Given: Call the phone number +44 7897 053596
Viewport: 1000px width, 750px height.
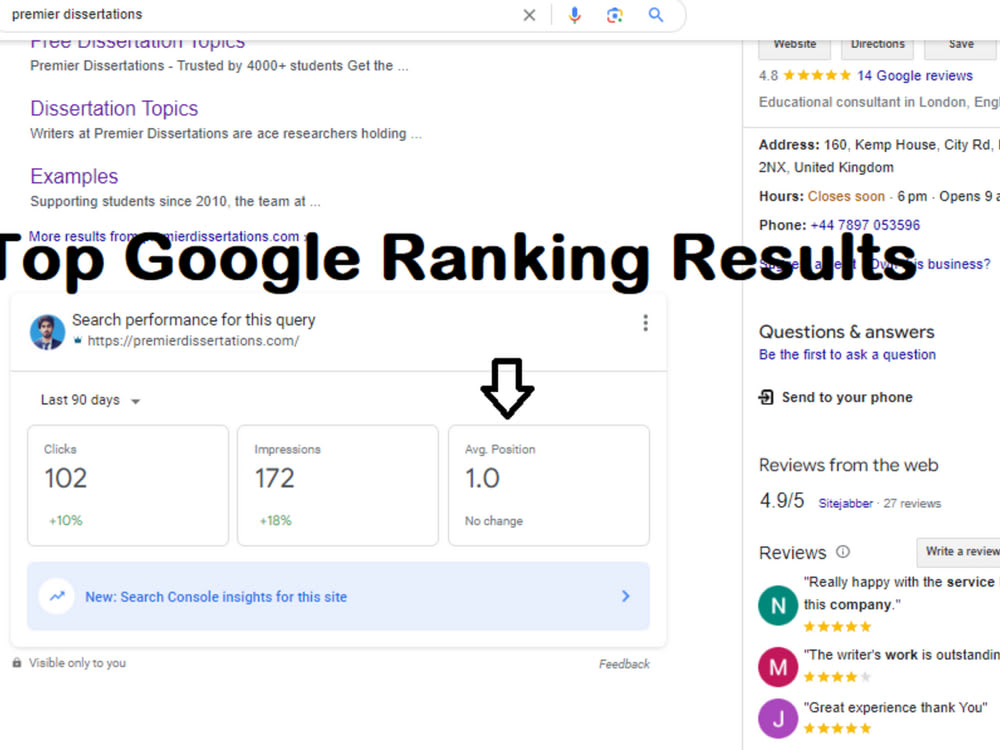Looking at the screenshot, I should click(x=865, y=225).
